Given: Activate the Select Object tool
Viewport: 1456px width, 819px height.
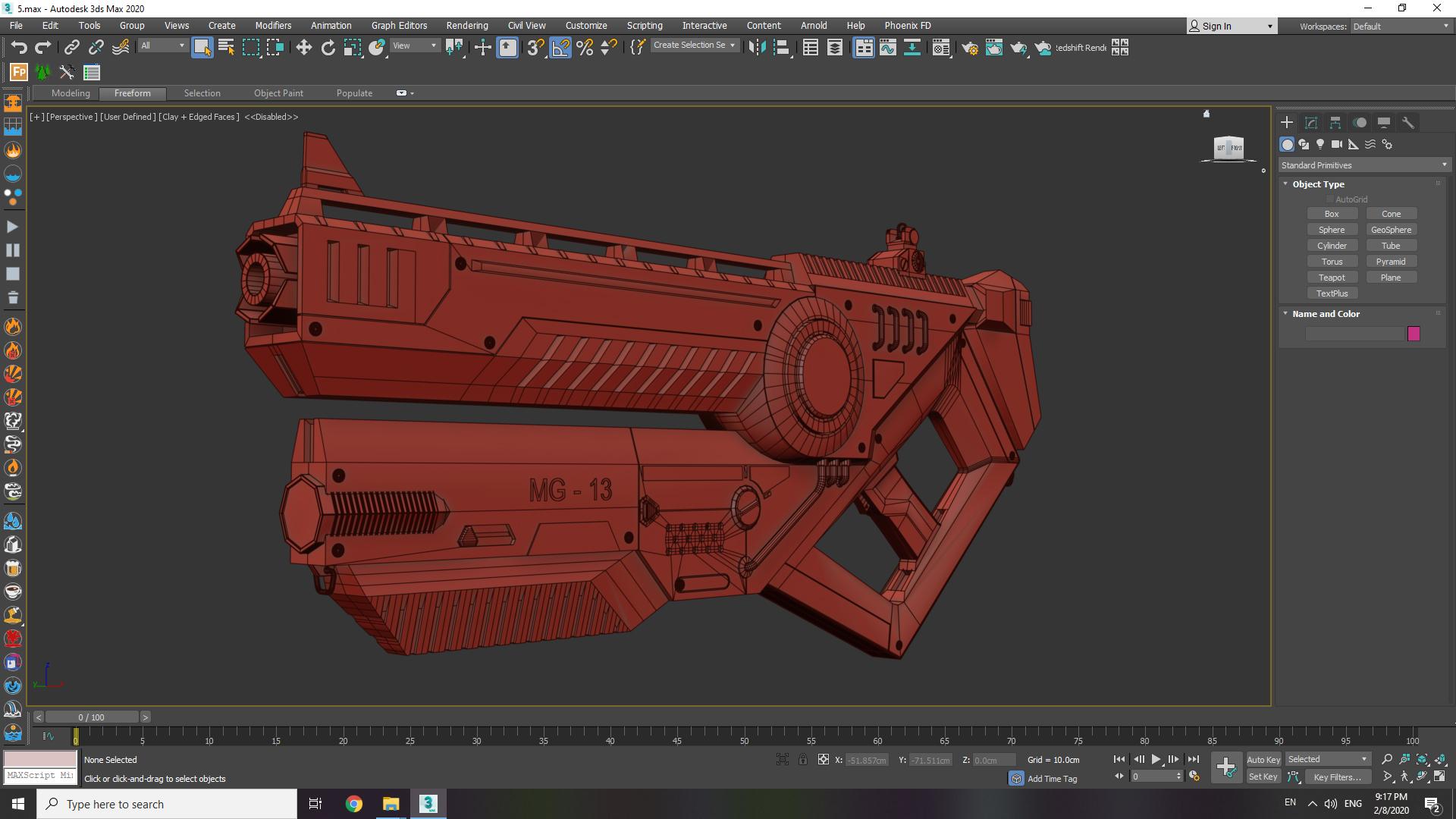Looking at the screenshot, I should click(202, 47).
